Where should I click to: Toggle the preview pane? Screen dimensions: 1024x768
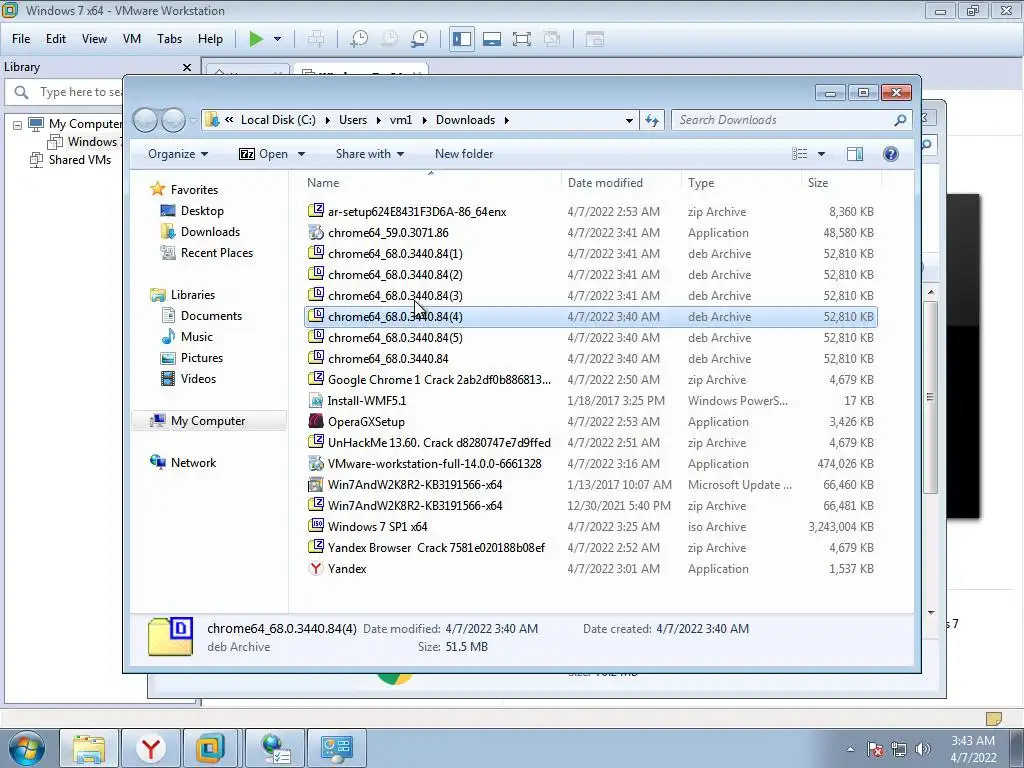(x=854, y=154)
